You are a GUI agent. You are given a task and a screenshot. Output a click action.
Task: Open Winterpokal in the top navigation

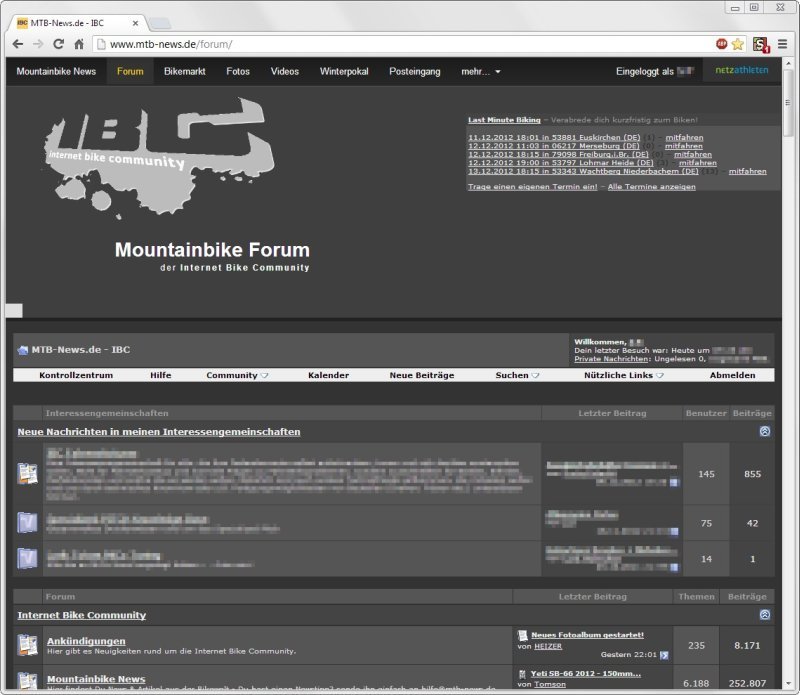coord(344,71)
